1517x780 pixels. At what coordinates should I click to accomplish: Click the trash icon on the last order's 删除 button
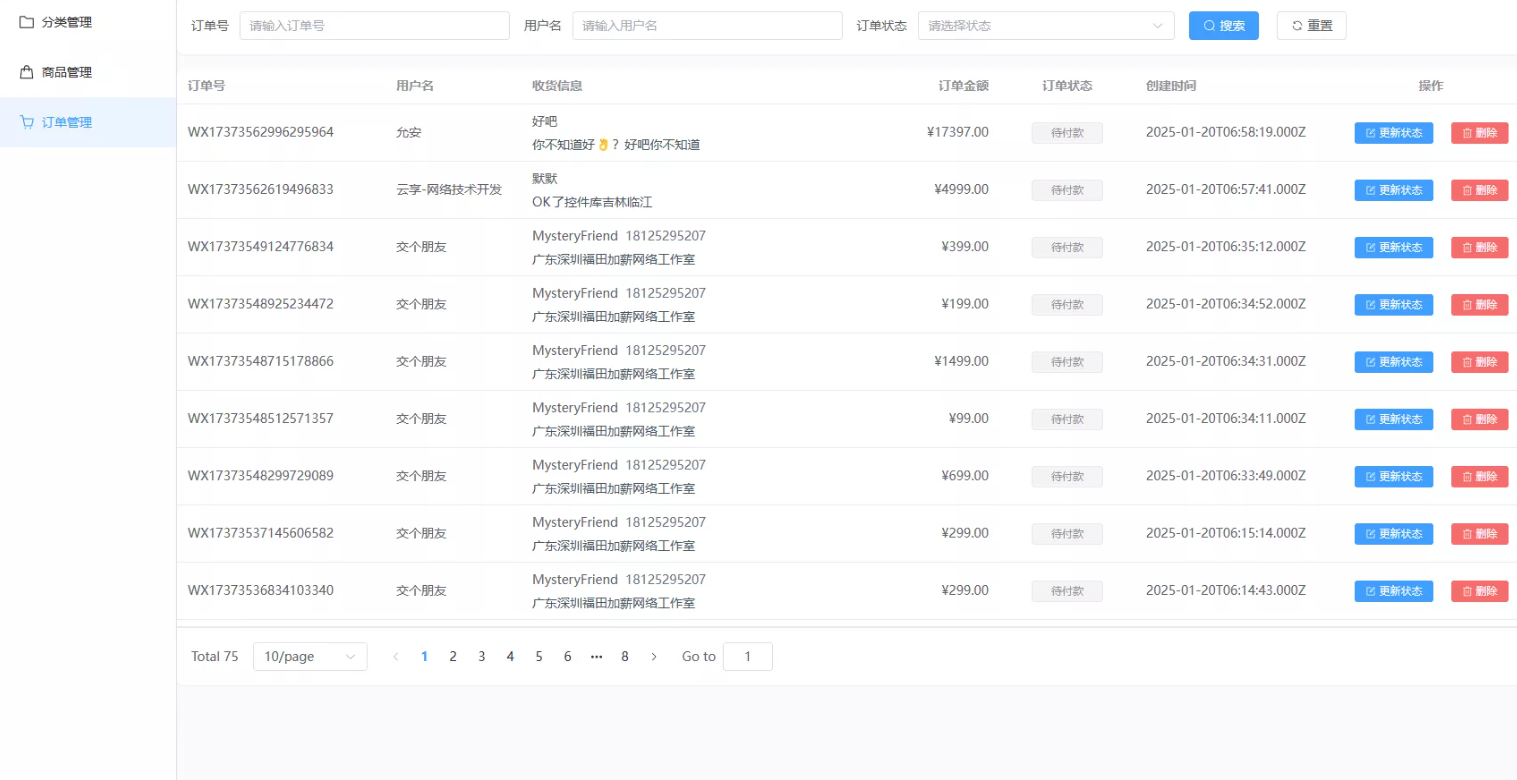click(x=1467, y=590)
